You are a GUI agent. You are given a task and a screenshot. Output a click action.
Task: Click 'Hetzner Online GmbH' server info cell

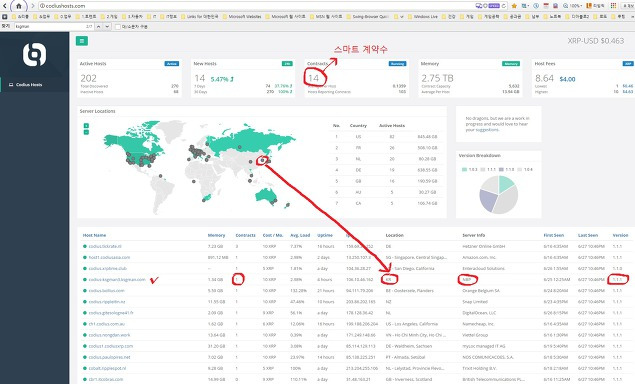pos(483,246)
